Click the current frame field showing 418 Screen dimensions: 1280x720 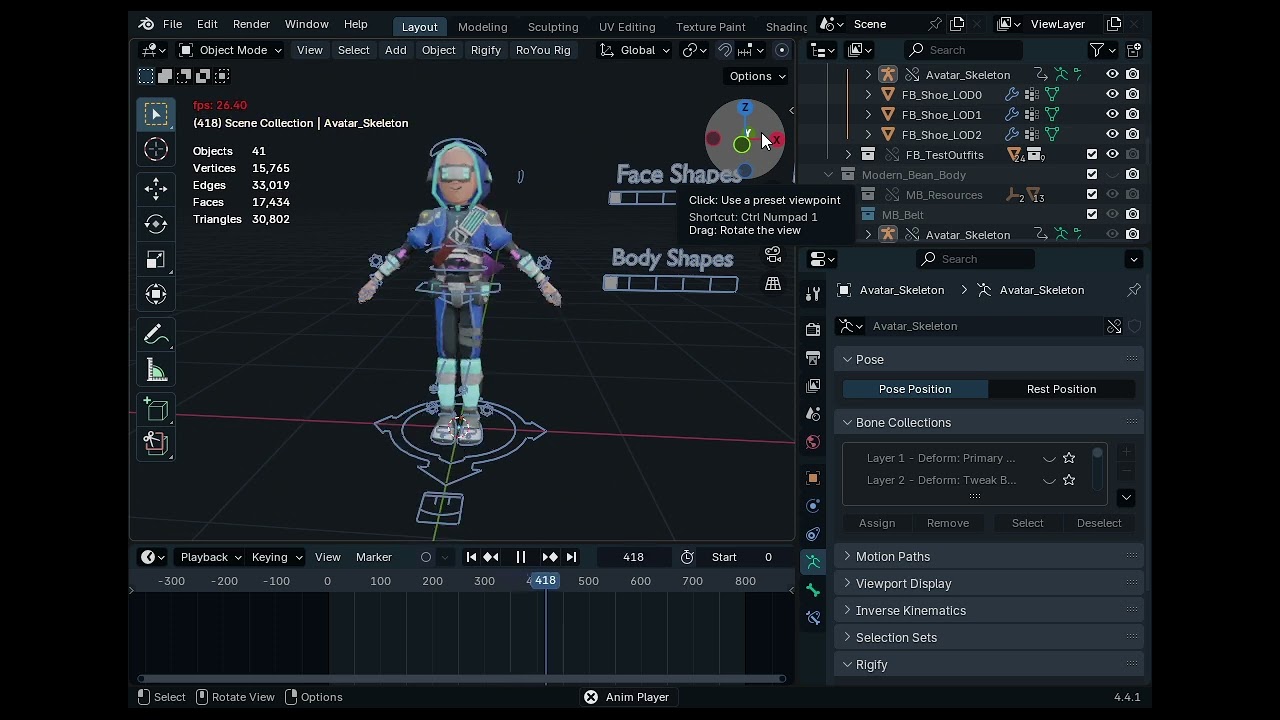pos(632,557)
